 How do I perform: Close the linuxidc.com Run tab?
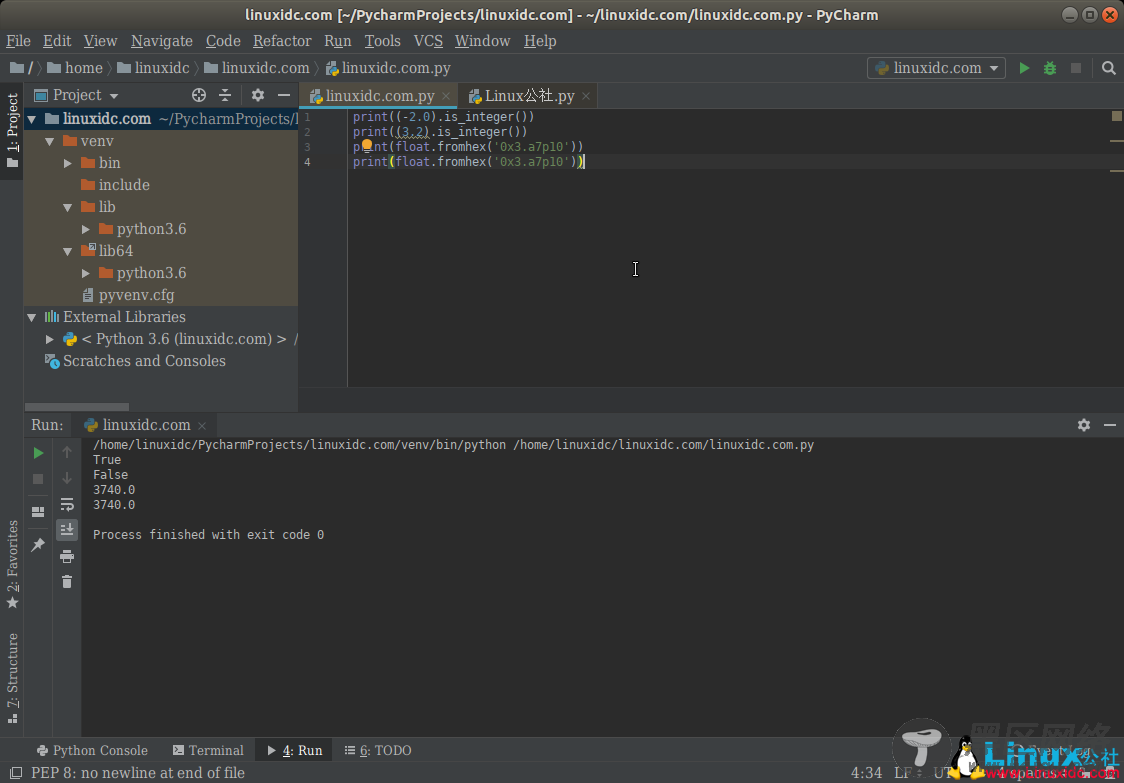point(202,426)
